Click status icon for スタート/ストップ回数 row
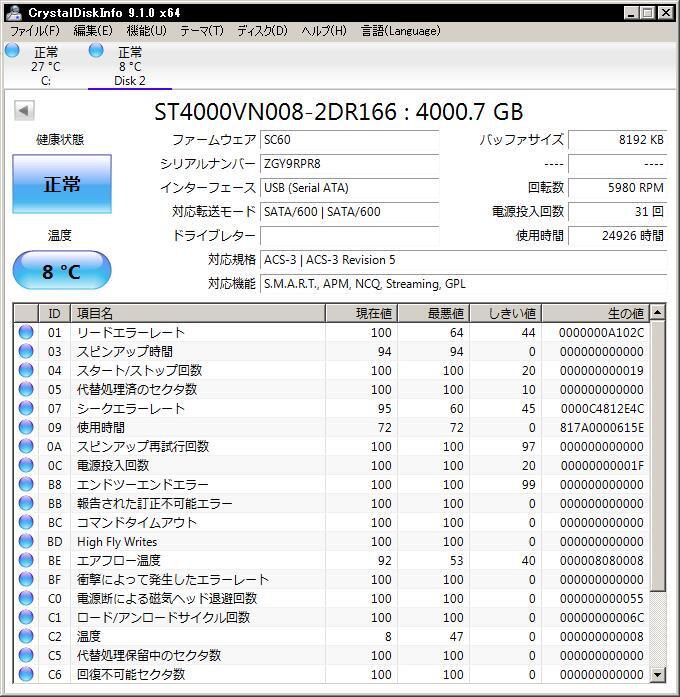Viewport: 680px width, 697px height. [26, 370]
